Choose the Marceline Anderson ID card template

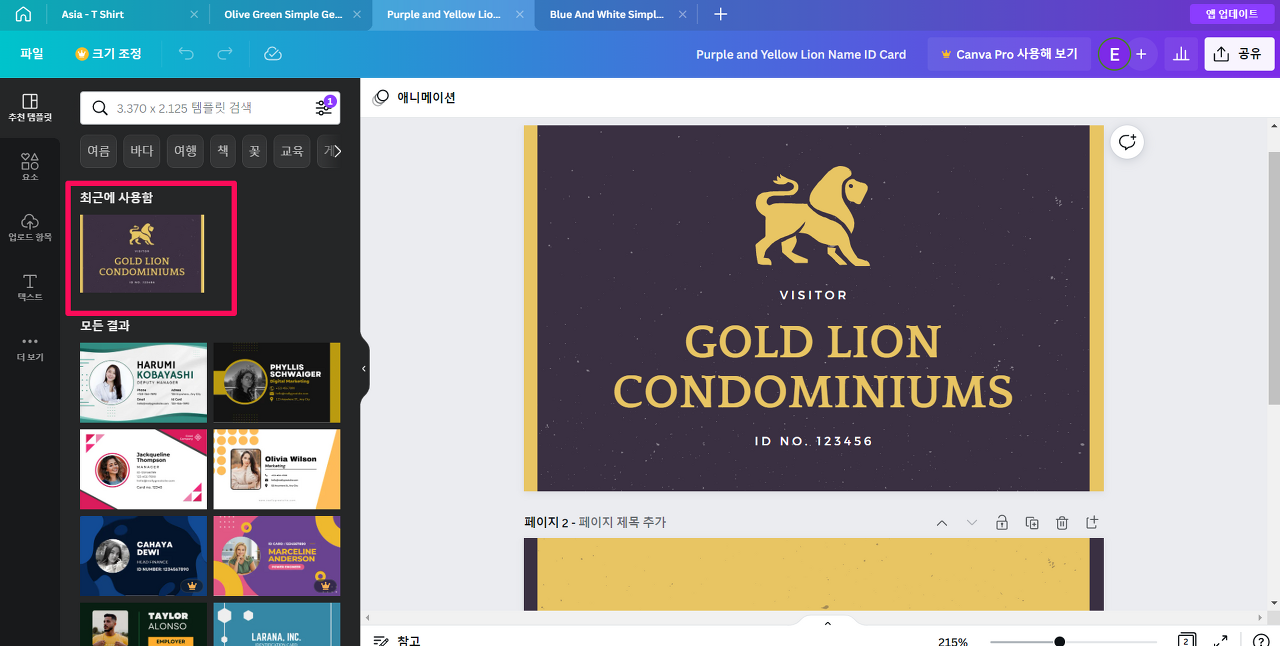[x=277, y=555]
